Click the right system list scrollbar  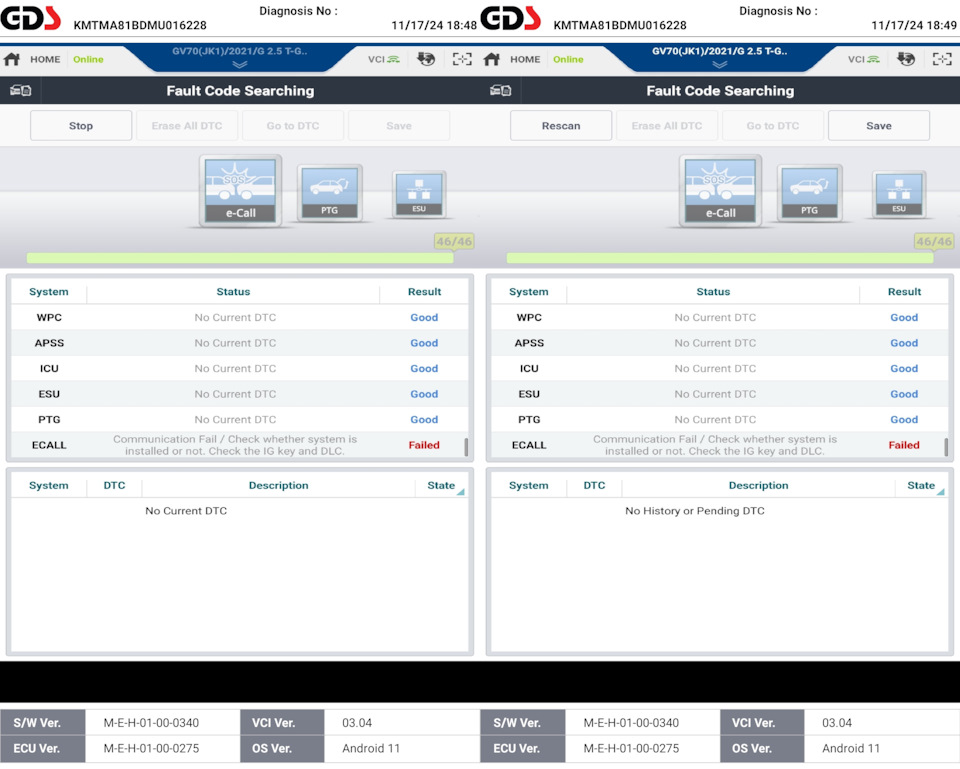click(946, 447)
